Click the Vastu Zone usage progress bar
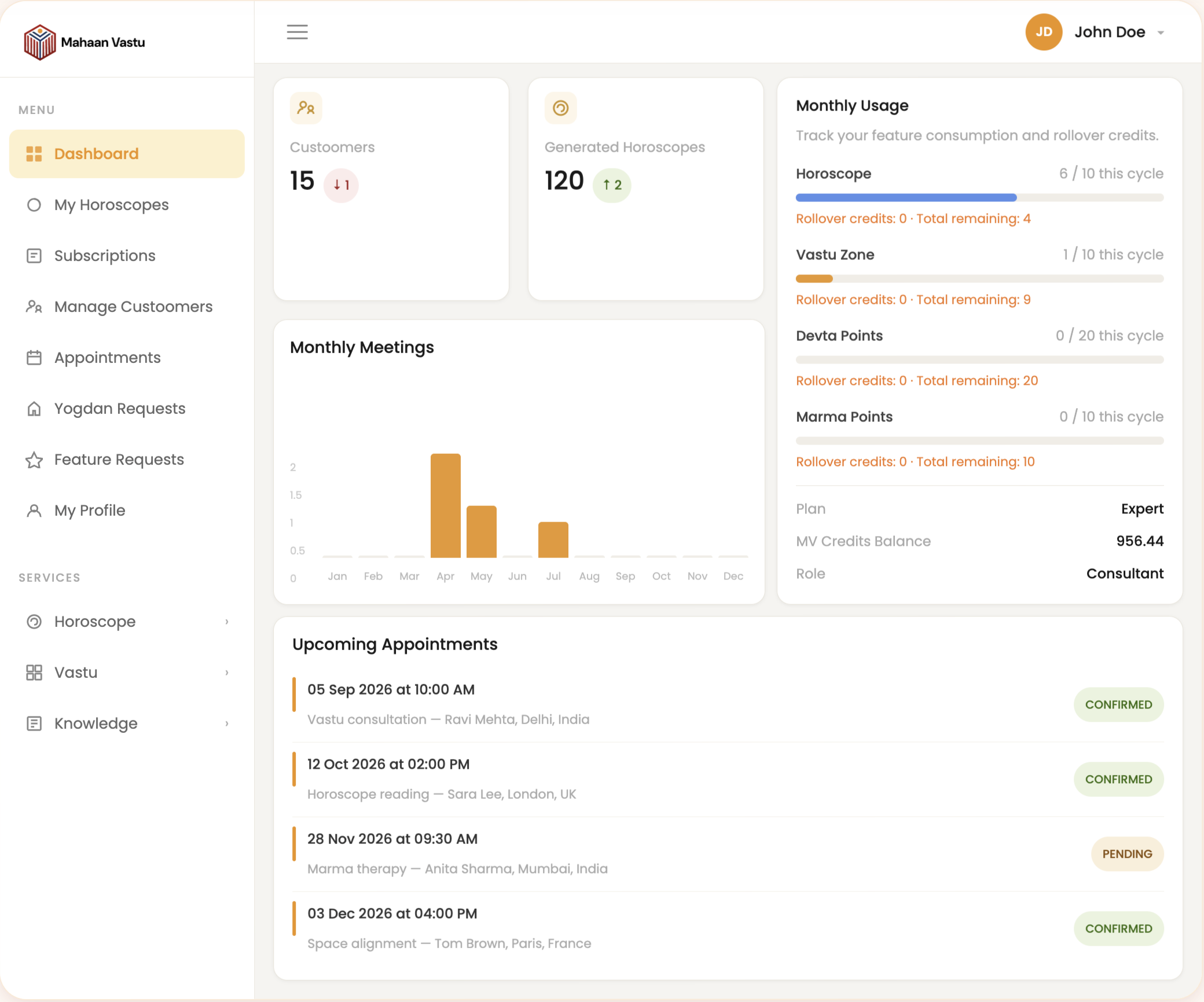 [979, 279]
